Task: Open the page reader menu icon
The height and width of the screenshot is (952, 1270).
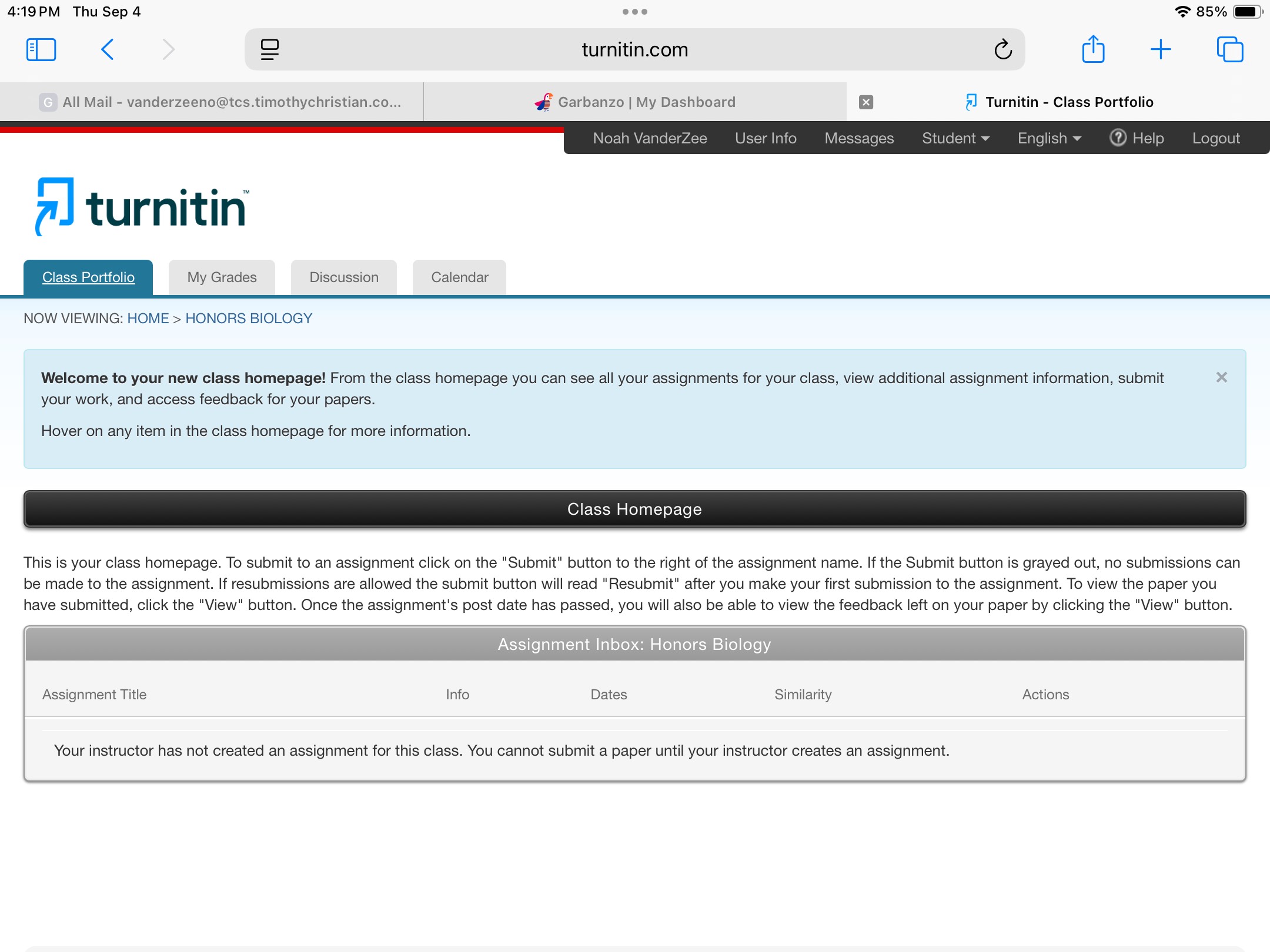Action: point(269,49)
